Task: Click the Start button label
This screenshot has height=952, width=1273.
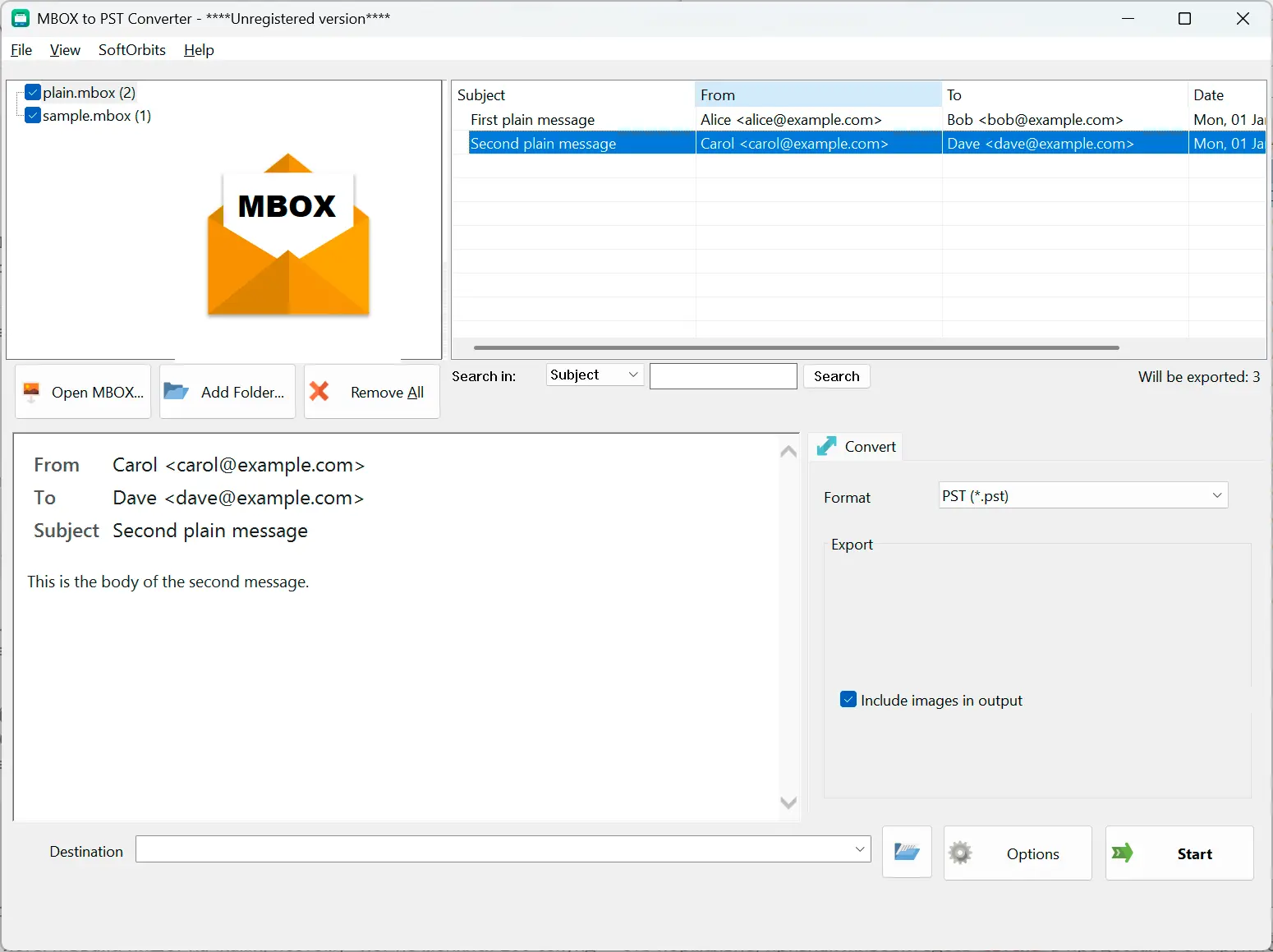Action: tap(1194, 854)
